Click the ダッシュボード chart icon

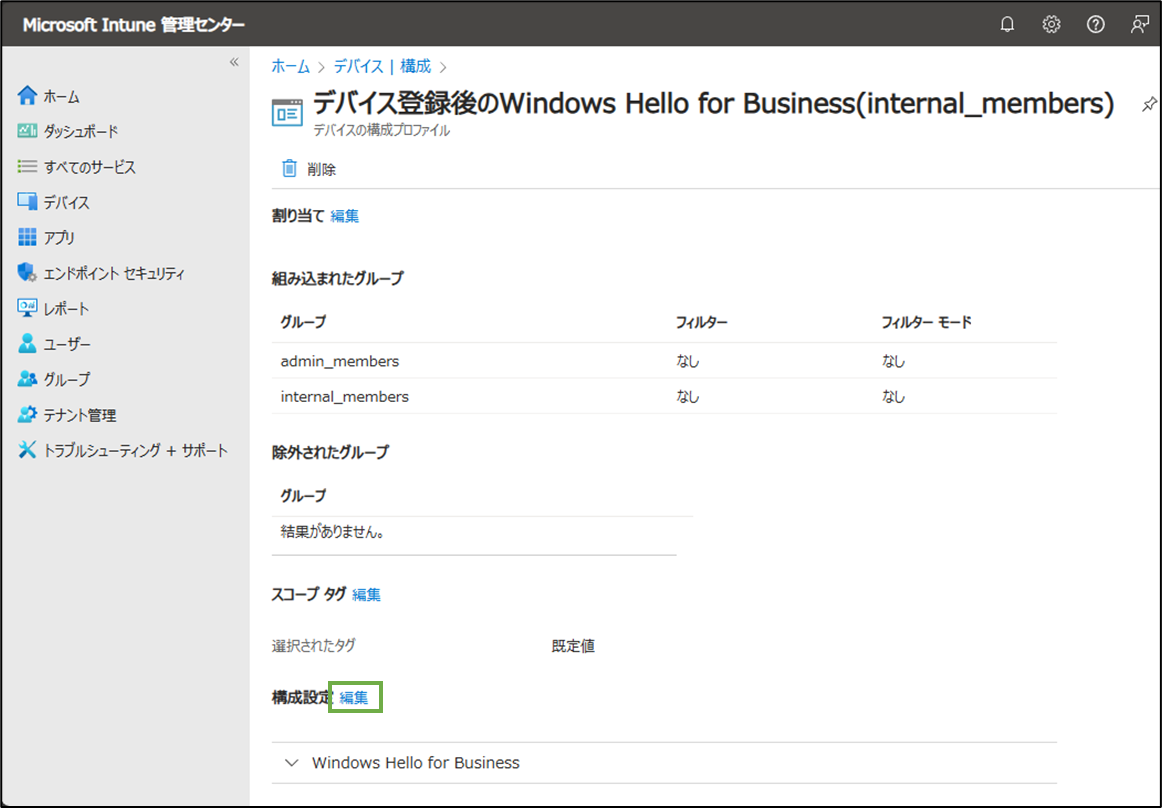pyautogui.click(x=27, y=131)
